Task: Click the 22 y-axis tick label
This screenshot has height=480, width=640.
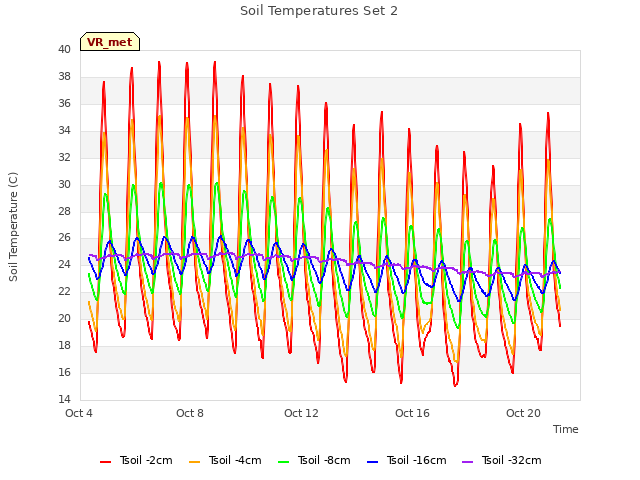Action: click(64, 291)
